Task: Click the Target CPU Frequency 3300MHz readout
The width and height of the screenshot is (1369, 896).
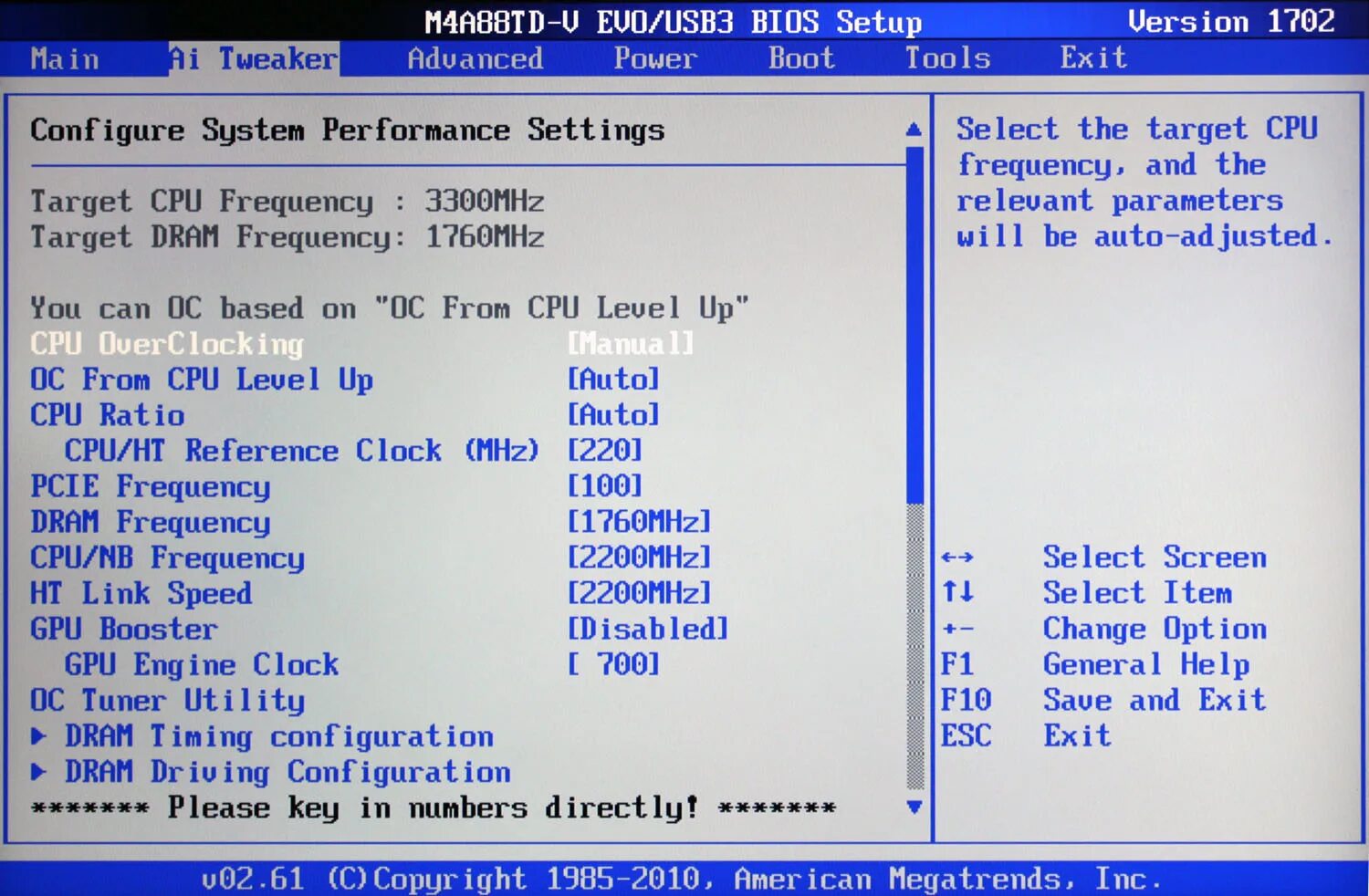Action: (x=287, y=202)
